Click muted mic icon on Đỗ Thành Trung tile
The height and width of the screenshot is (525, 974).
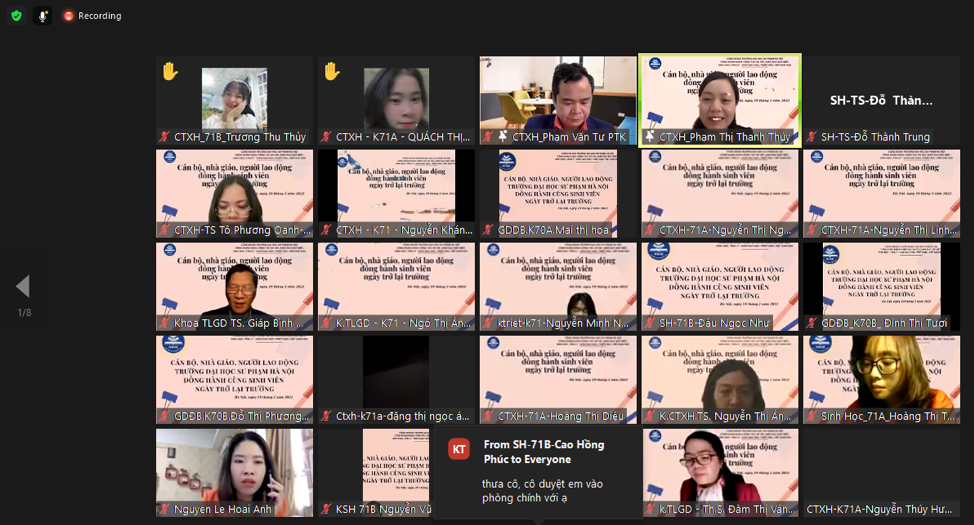812,137
